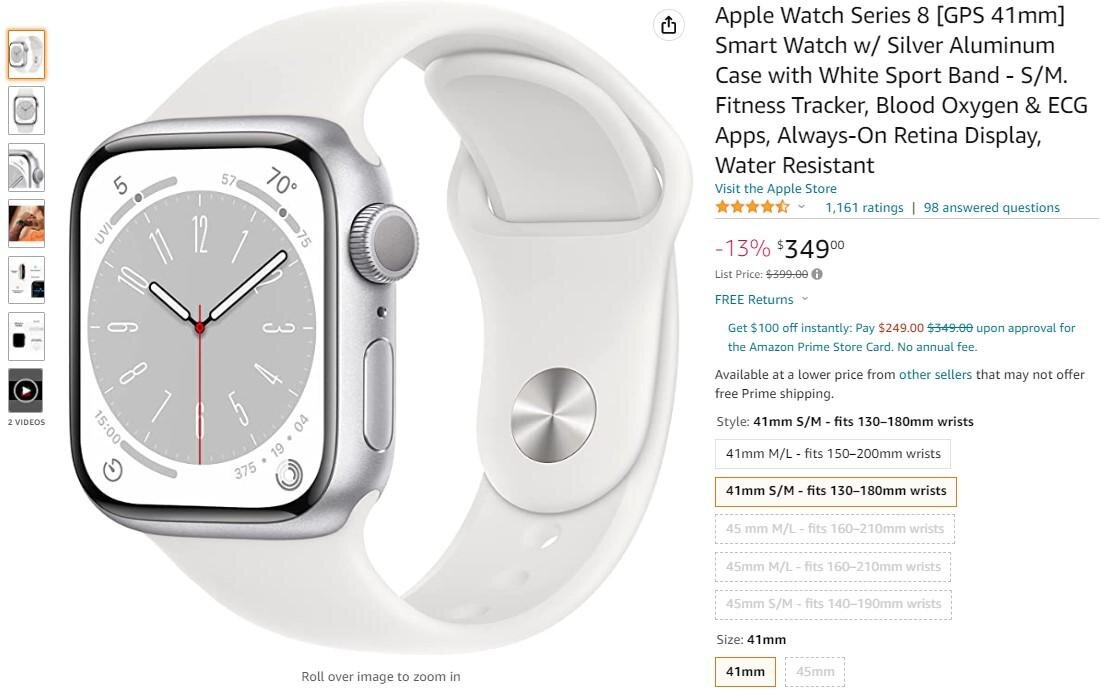This screenshot has width=1100, height=692.
Task: Open 98 answered questions link
Action: pyautogui.click(x=991, y=208)
